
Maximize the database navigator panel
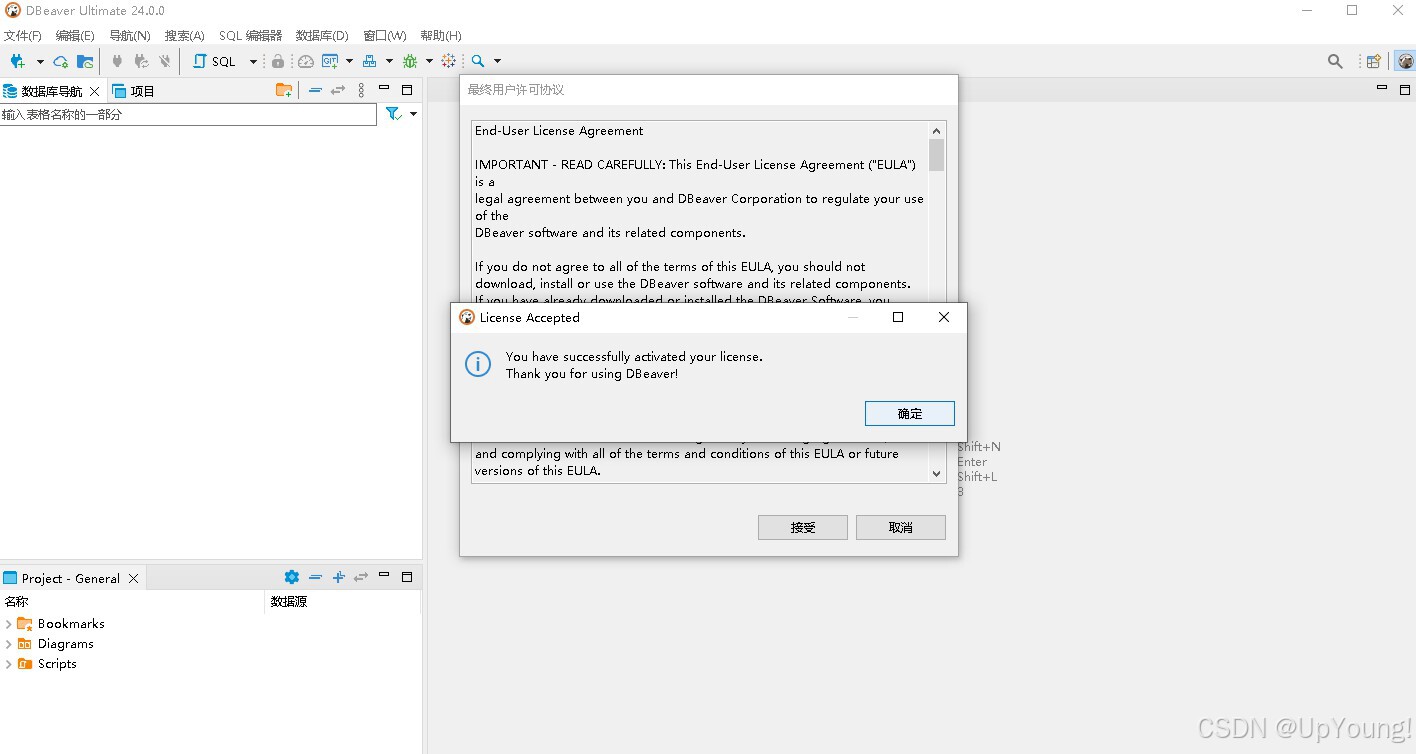(407, 90)
